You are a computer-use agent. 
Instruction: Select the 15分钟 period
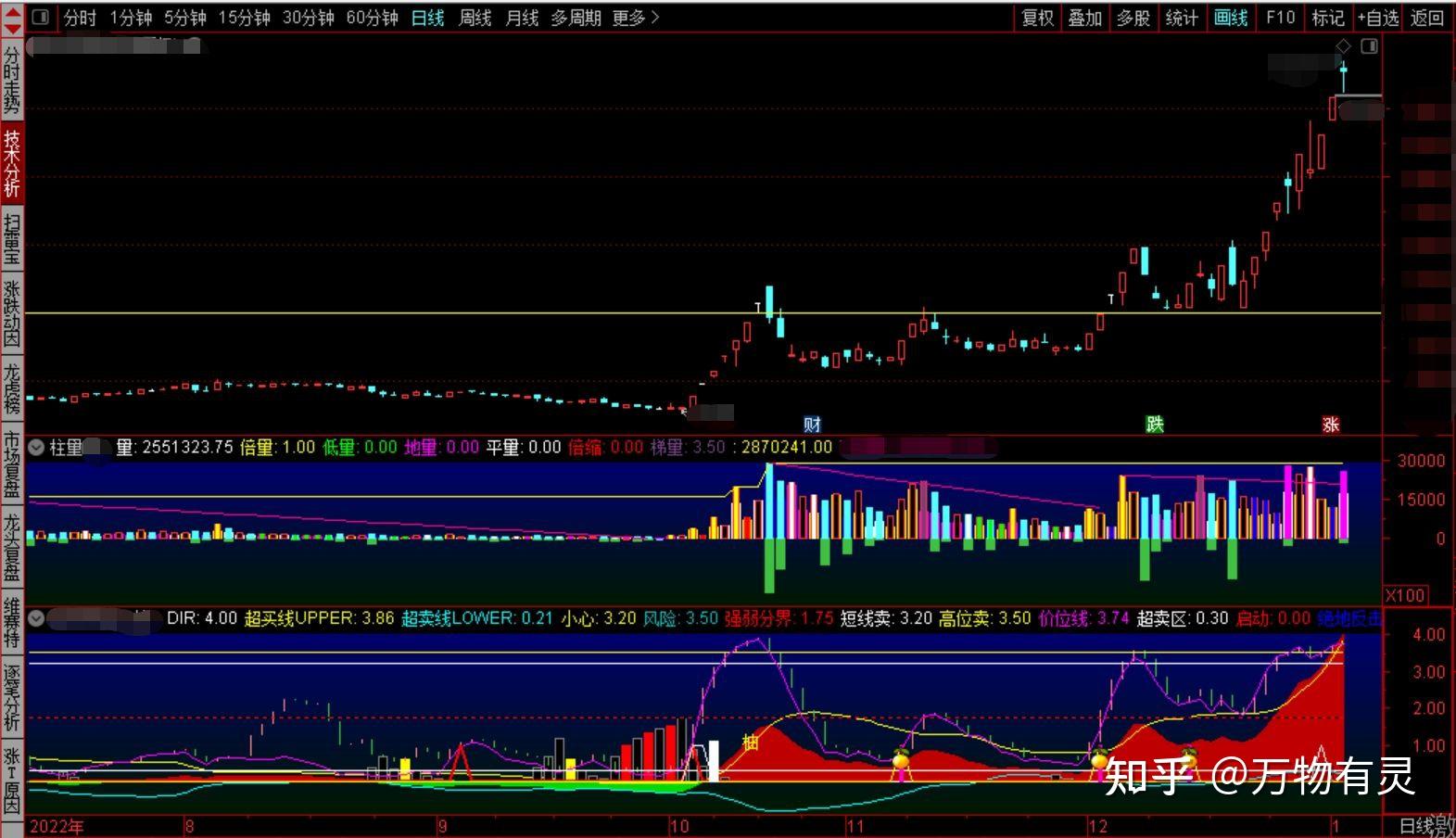tap(244, 18)
